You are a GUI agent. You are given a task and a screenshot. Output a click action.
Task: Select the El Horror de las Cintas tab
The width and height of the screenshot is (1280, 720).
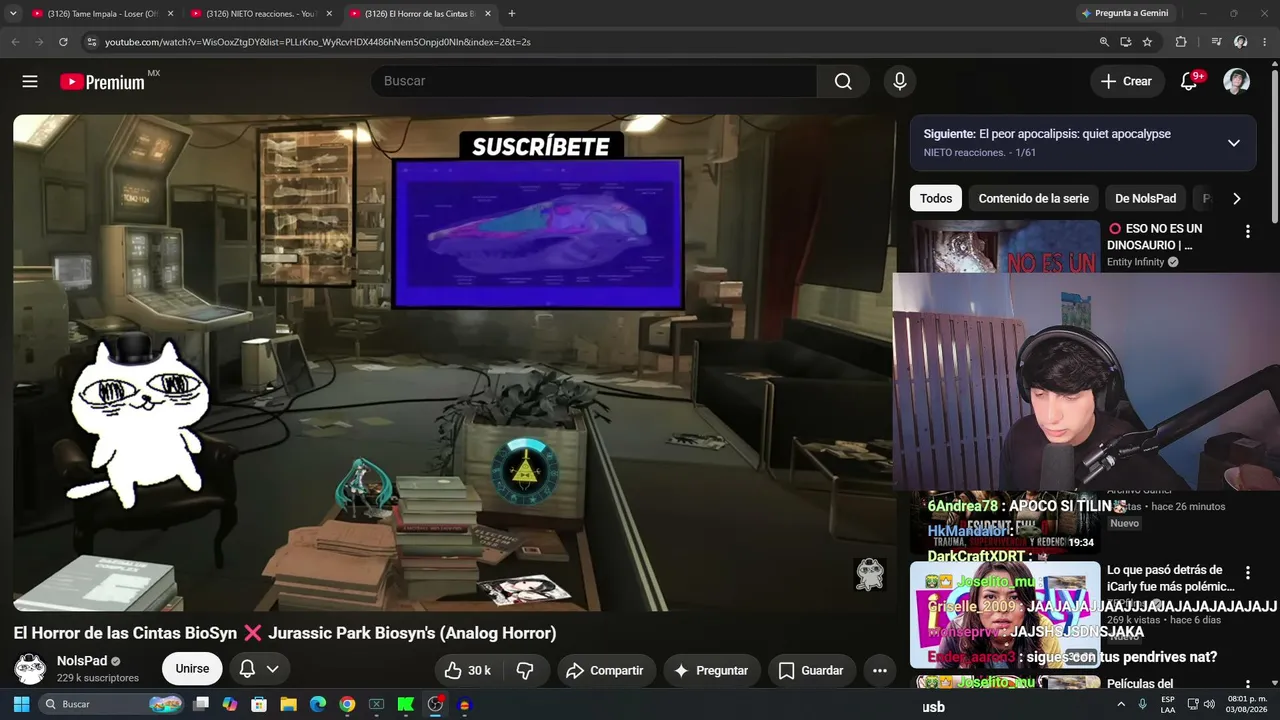[x=421, y=14]
